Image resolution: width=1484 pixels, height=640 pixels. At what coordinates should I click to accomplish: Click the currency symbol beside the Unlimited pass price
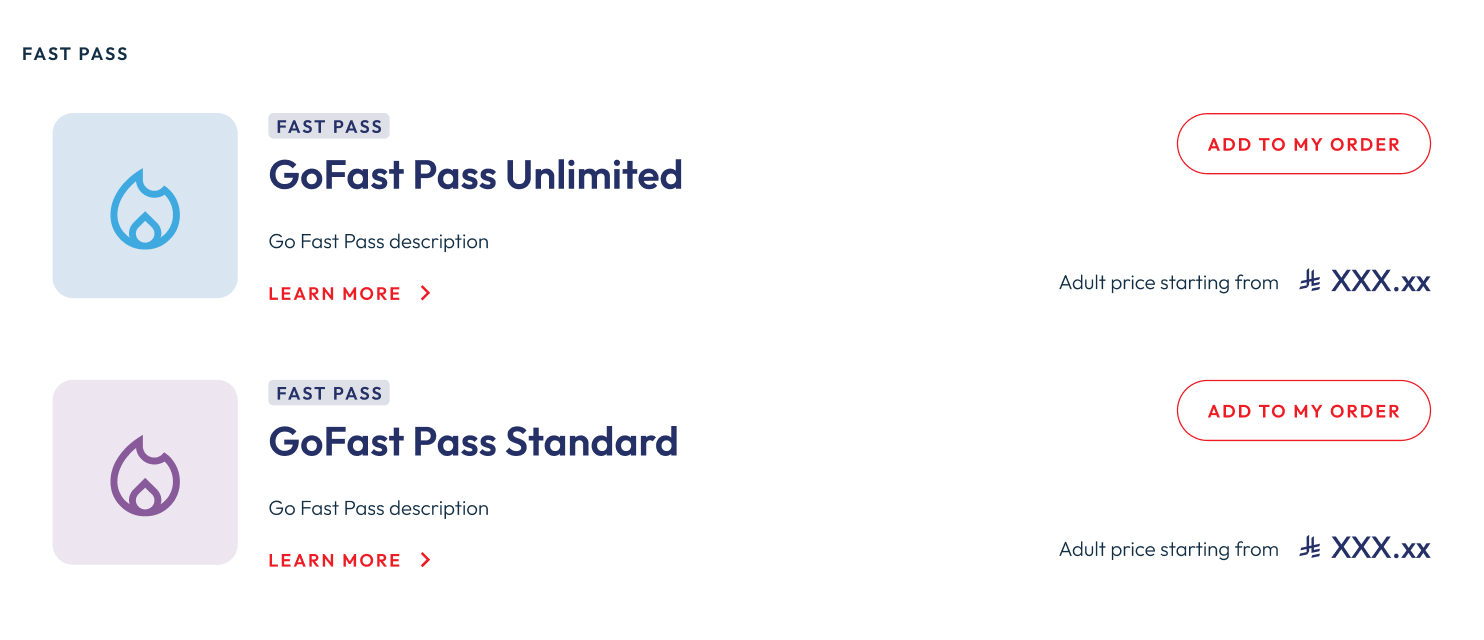pos(1310,283)
